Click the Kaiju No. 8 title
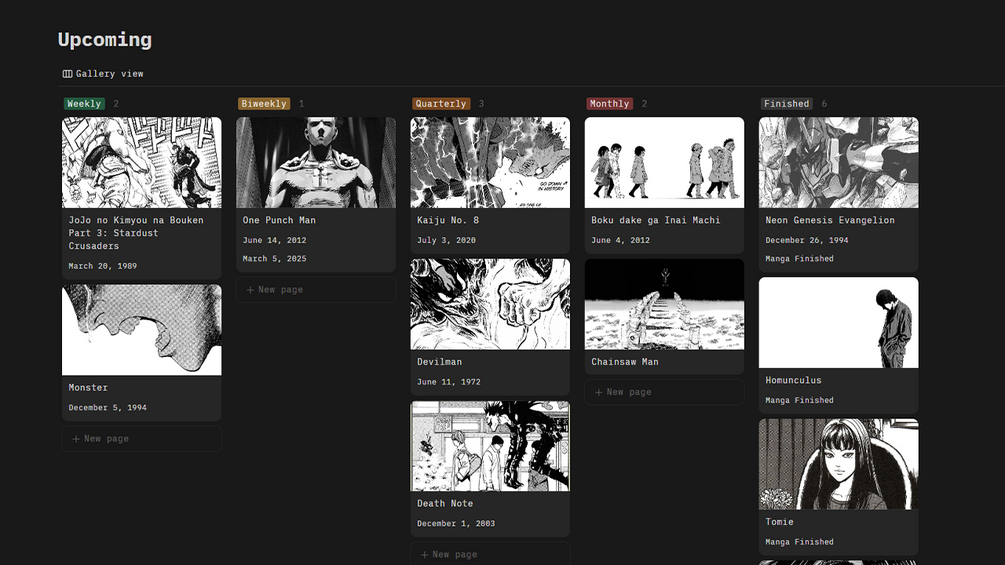 point(448,220)
